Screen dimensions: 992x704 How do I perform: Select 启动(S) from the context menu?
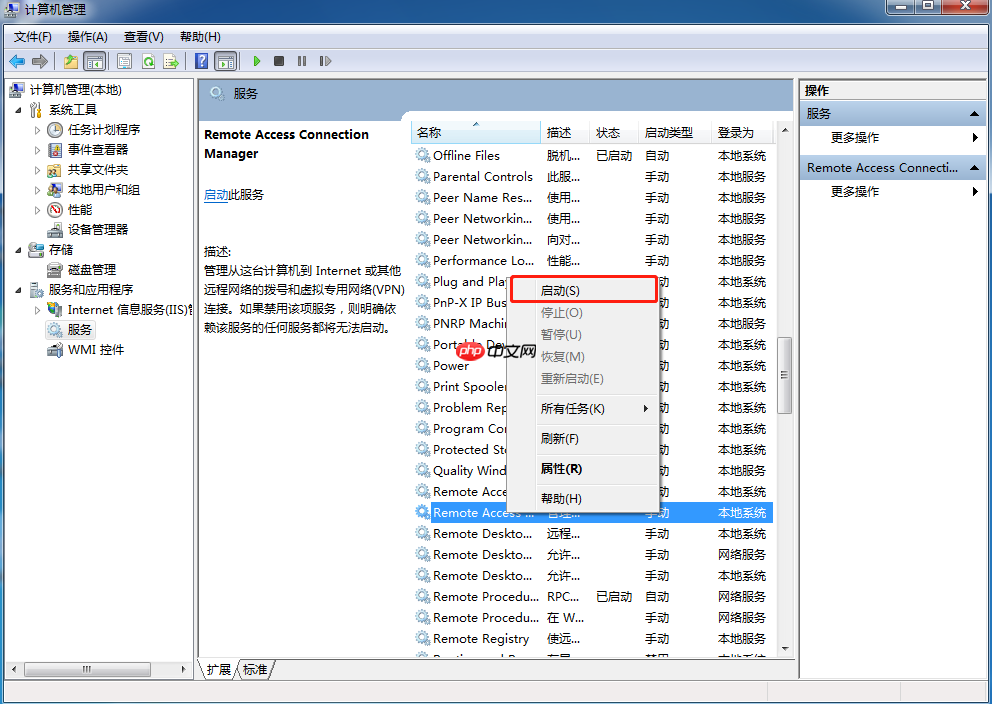[560, 289]
